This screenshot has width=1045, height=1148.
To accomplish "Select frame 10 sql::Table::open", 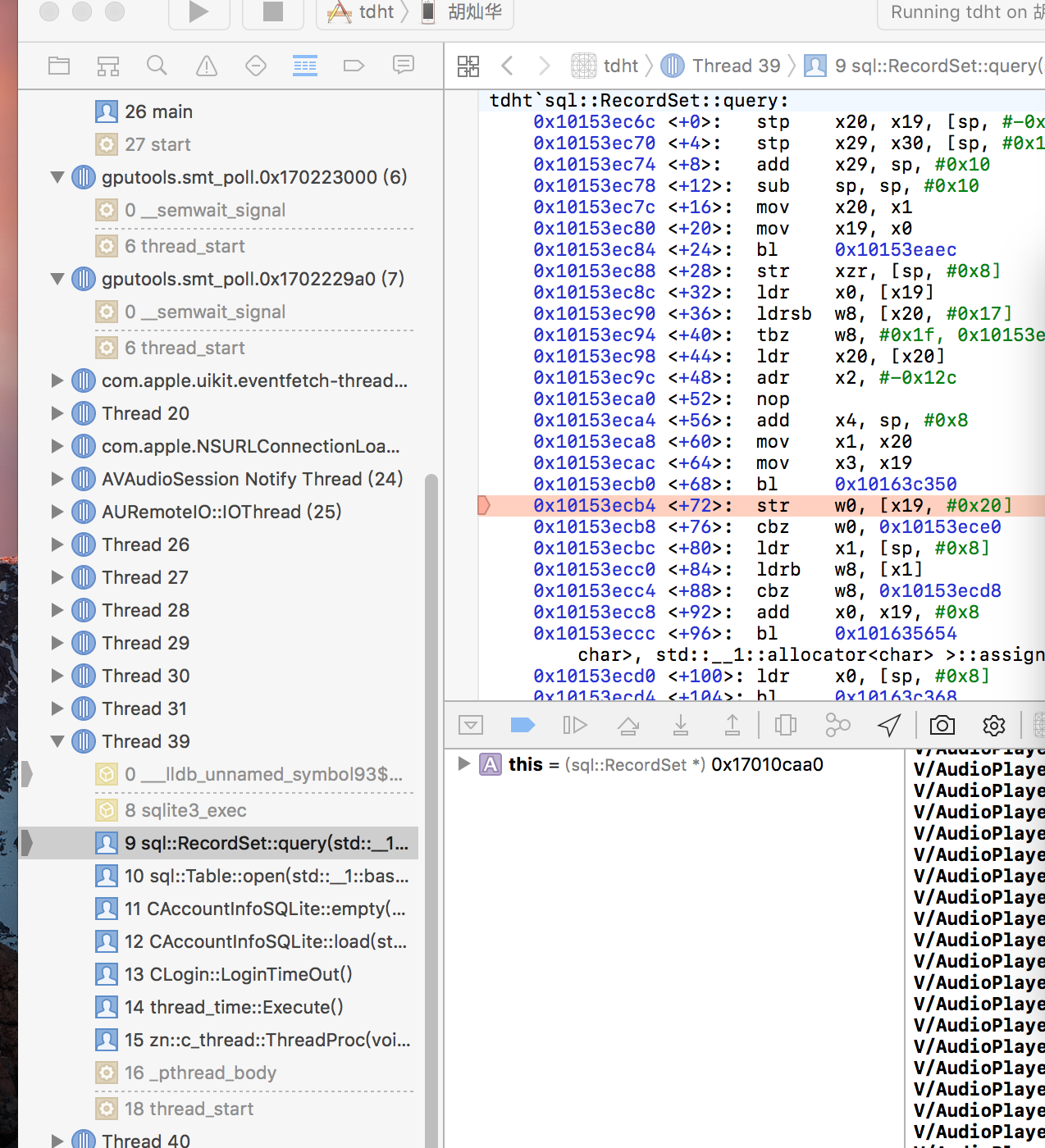I will tap(218, 876).
